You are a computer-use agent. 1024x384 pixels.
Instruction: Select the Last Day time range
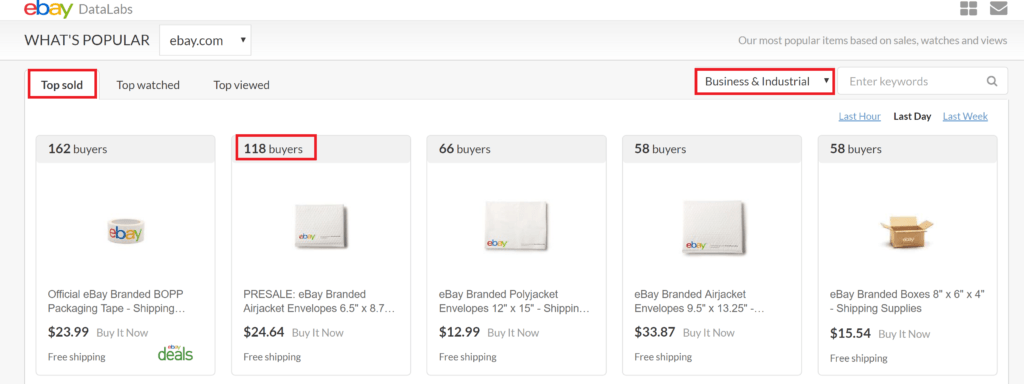(912, 116)
